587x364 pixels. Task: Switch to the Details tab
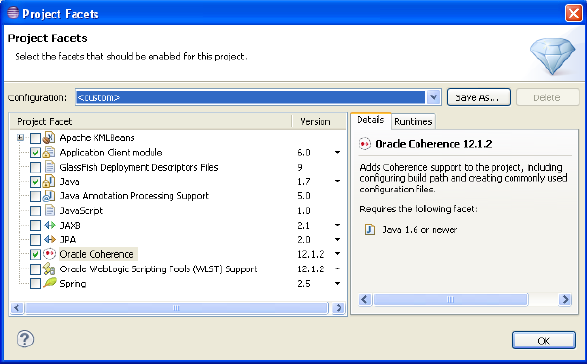tap(371, 120)
